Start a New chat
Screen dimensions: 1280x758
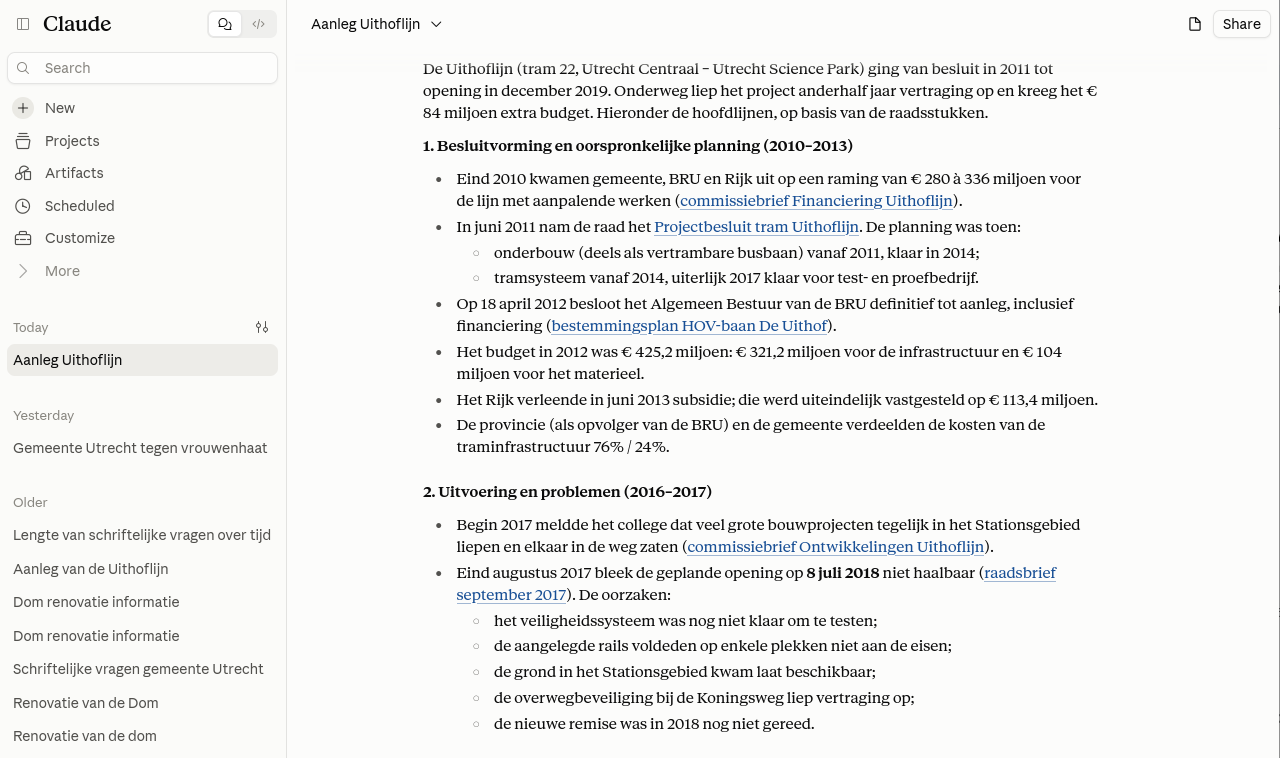[142, 108]
